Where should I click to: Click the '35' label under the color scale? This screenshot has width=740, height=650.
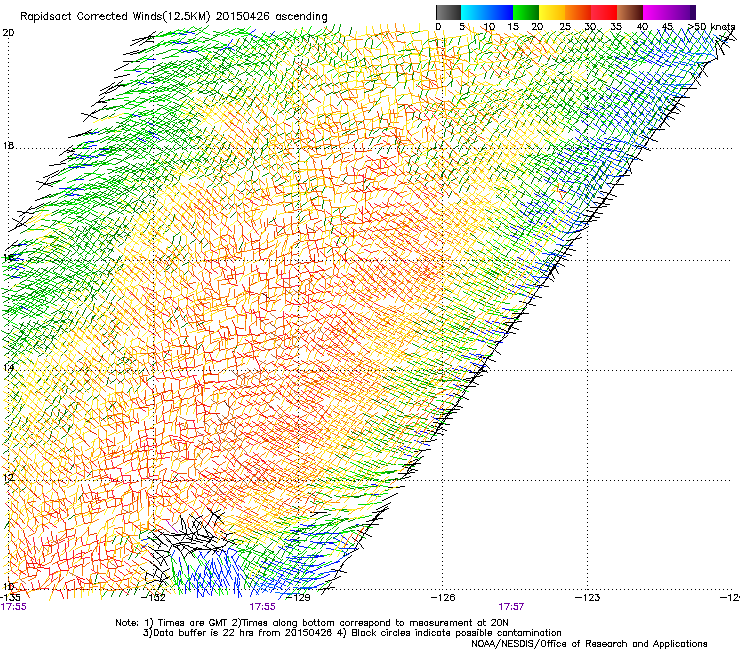(616, 27)
